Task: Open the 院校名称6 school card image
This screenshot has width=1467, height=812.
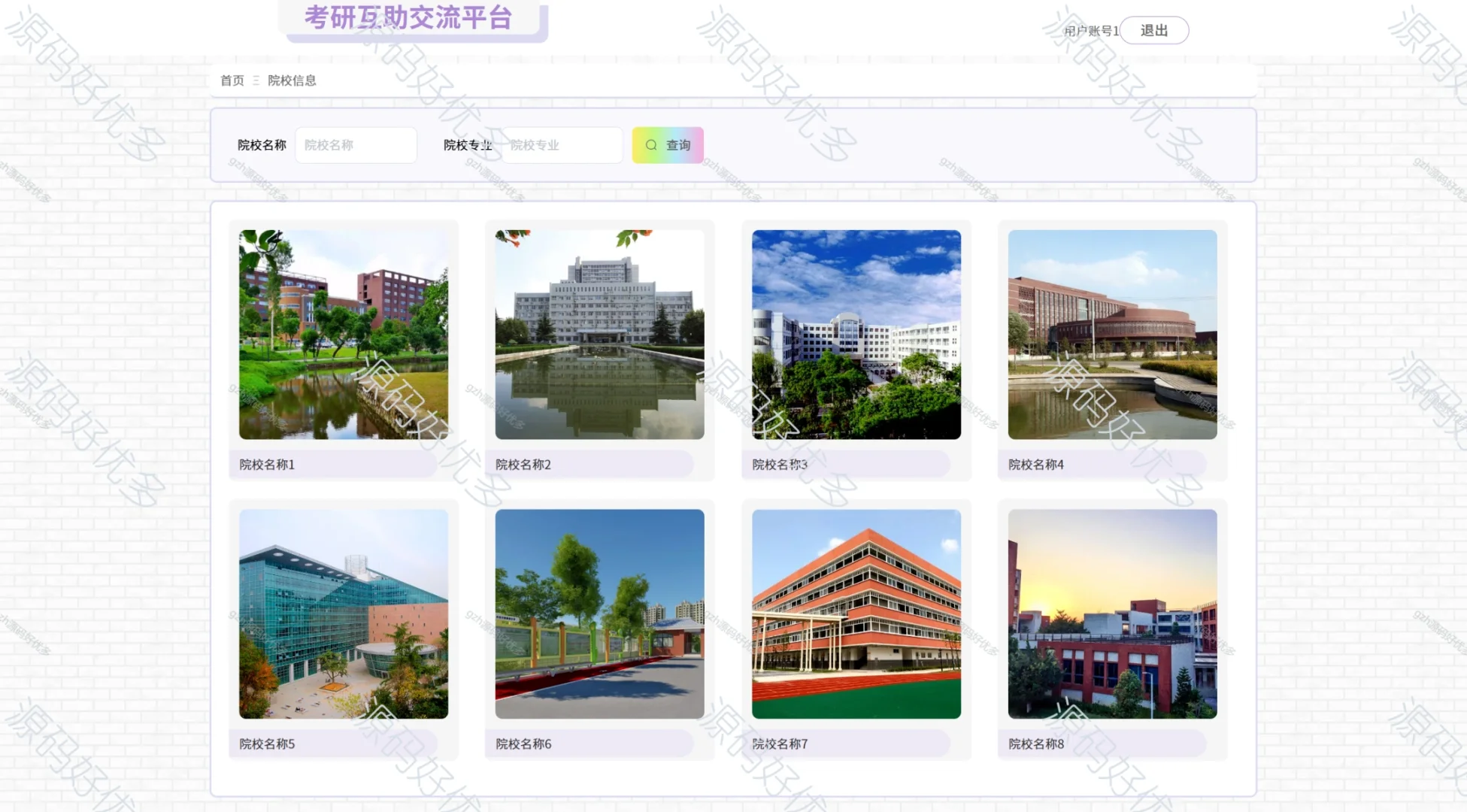Action: pyautogui.click(x=599, y=614)
